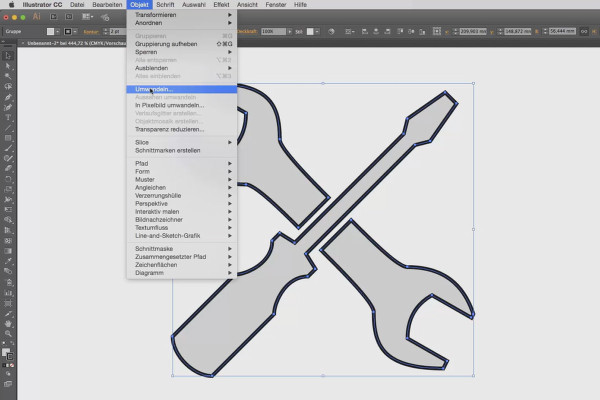
Task: Select the Shape Builder tool
Action: click(x=8, y=220)
